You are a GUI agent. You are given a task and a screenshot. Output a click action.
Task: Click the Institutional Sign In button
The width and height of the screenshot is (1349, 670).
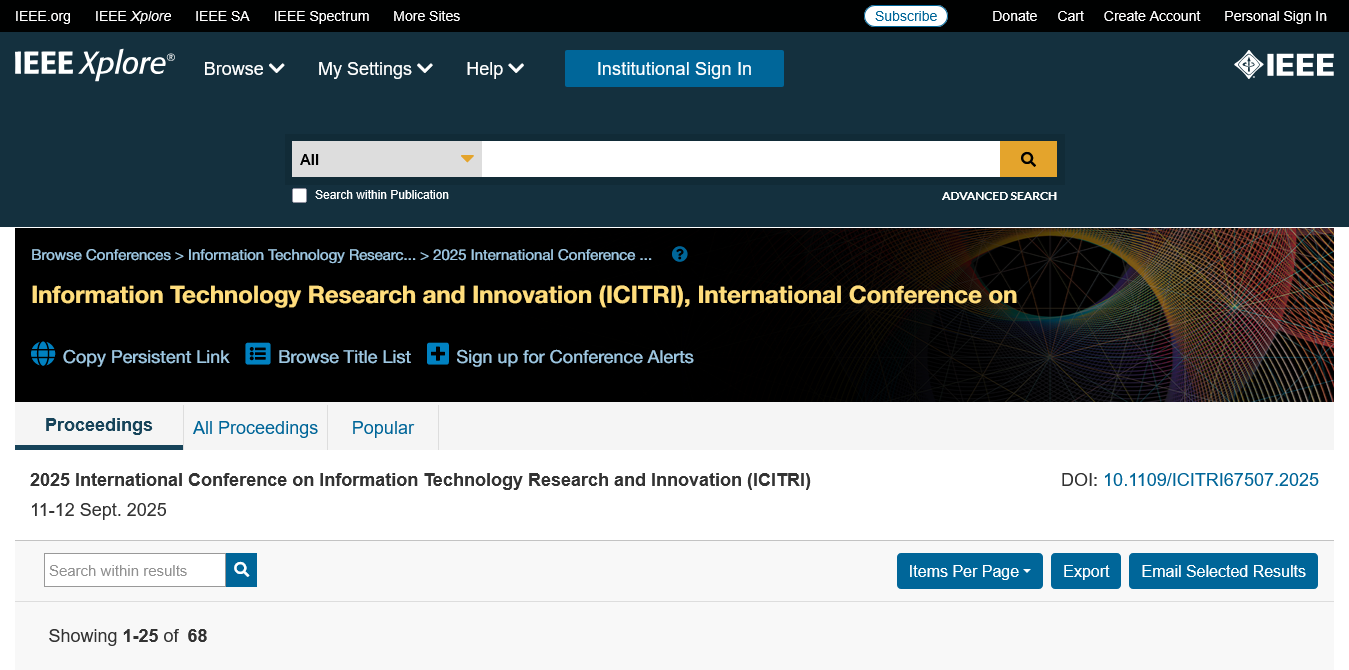click(674, 69)
